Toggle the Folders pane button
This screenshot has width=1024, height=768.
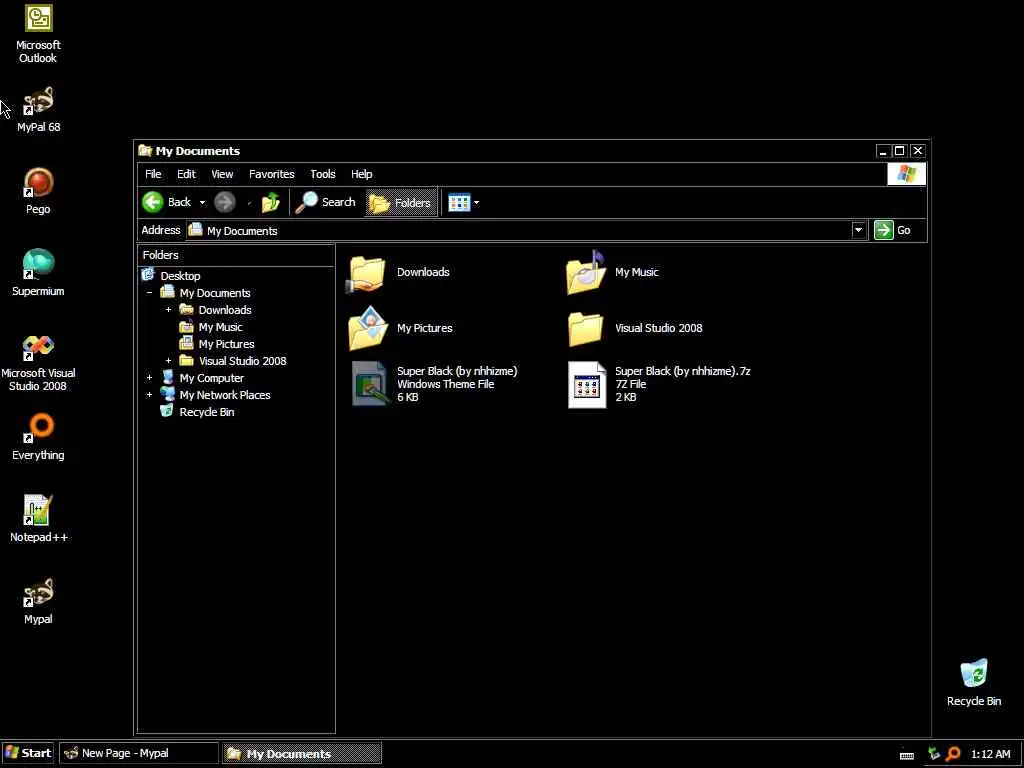point(400,202)
